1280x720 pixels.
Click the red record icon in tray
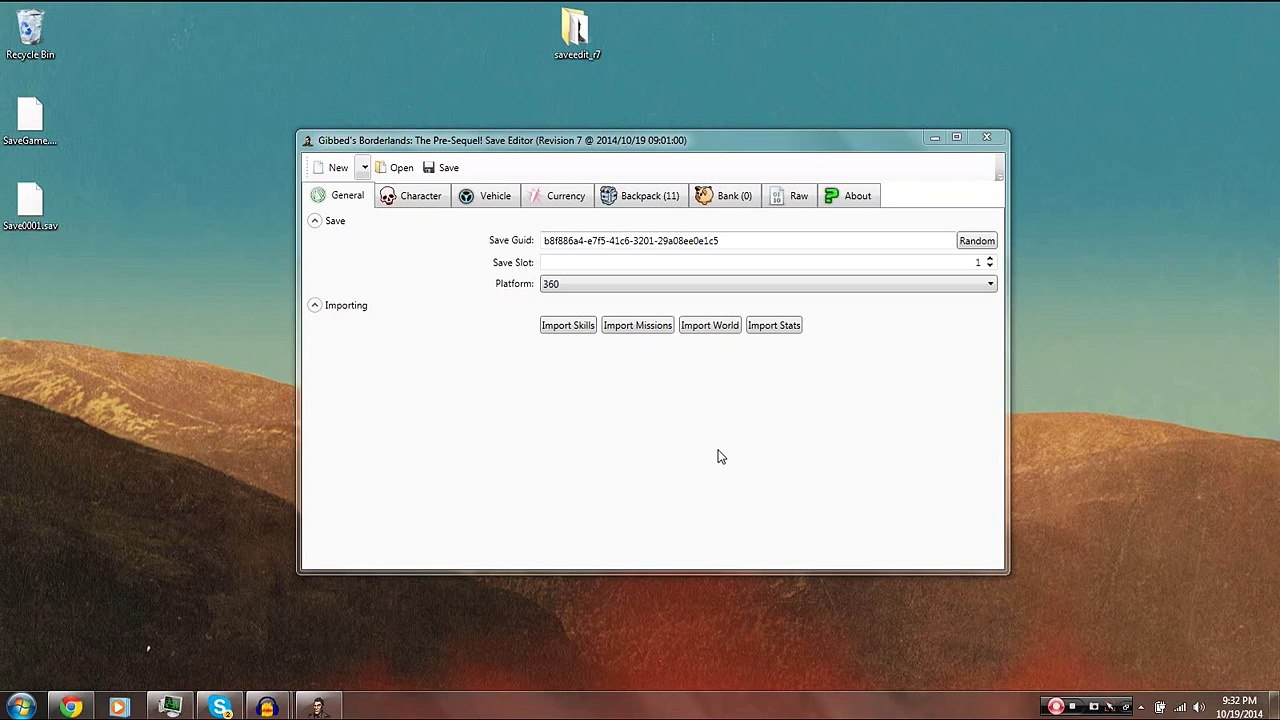tap(1055, 707)
